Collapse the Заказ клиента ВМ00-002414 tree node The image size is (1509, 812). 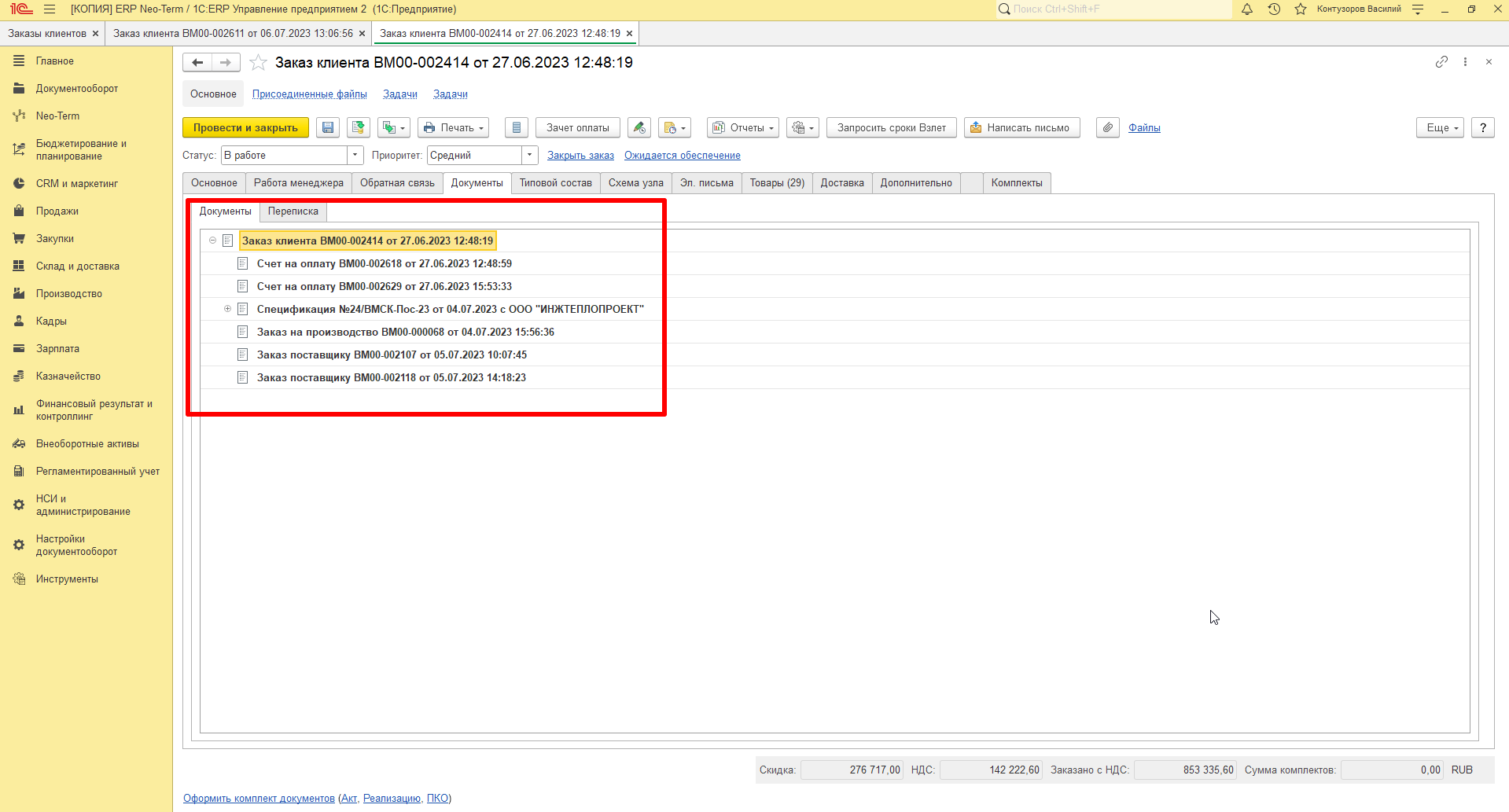click(x=212, y=241)
